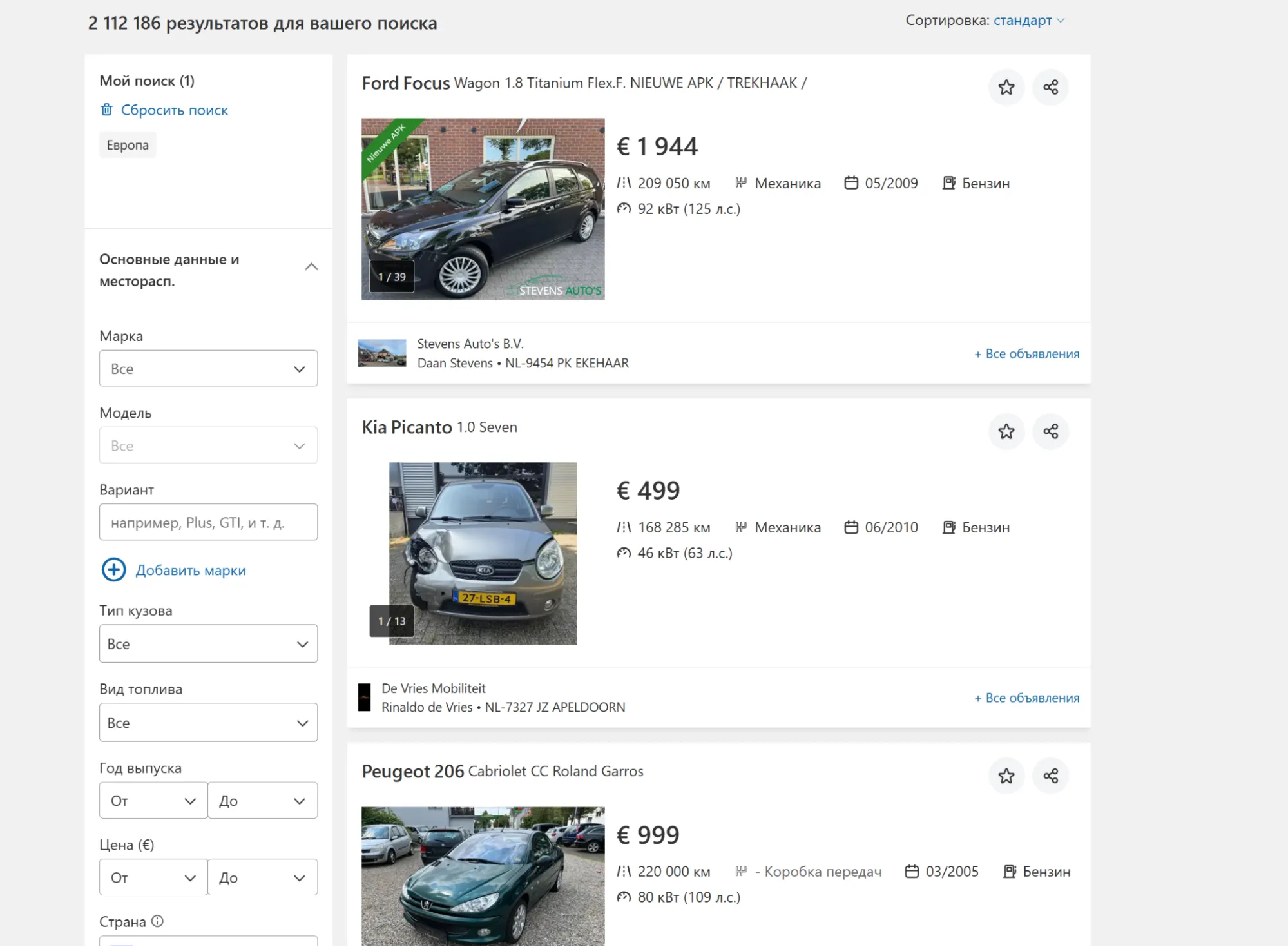1288x947 pixels.
Task: Open the Kia Picanto 1.0 Seven title
Action: [x=439, y=427]
